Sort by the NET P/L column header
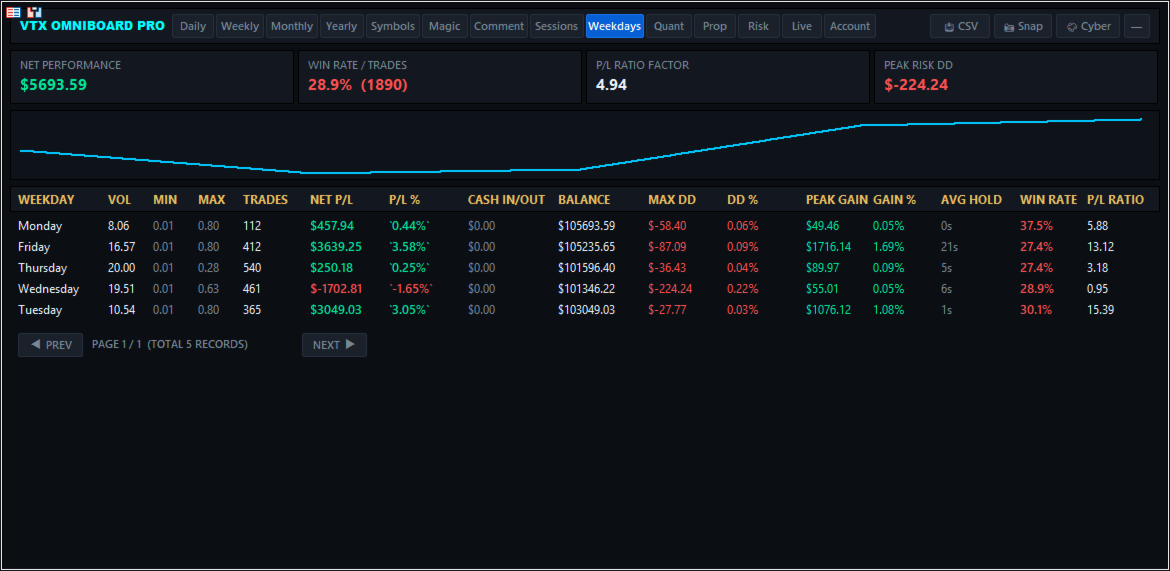1170x571 pixels. coord(331,200)
